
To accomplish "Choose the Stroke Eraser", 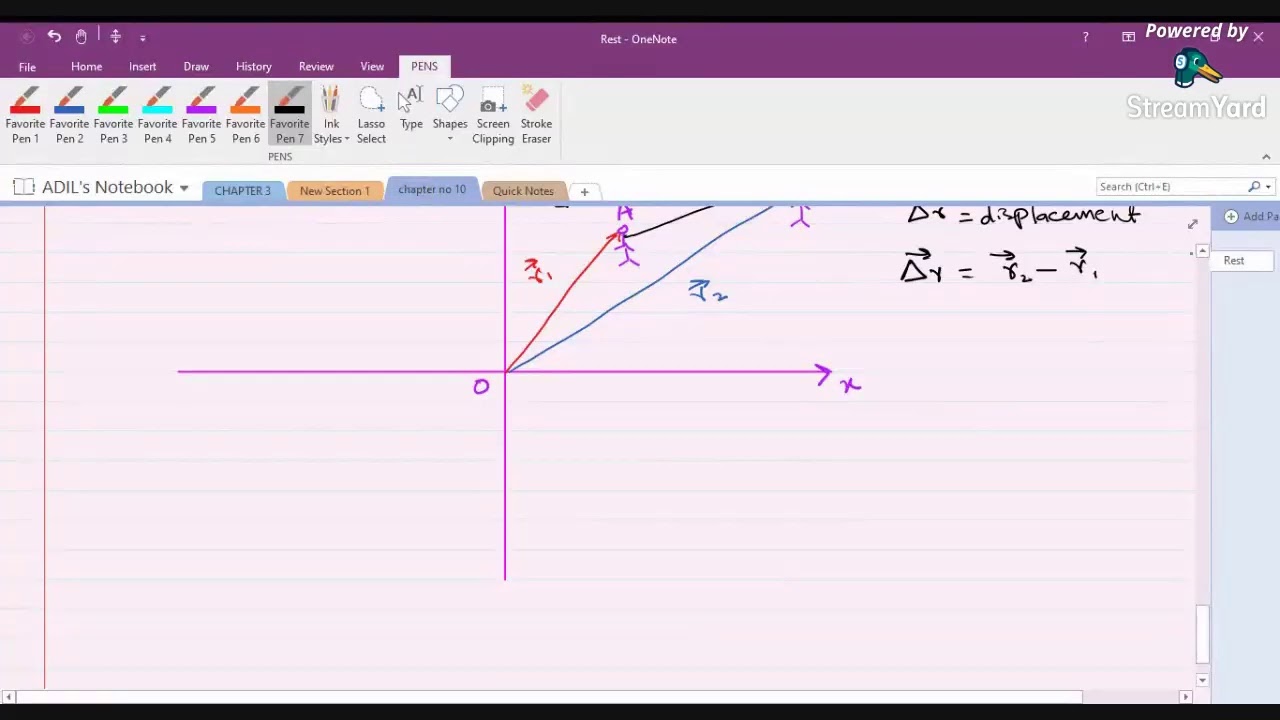I will pos(536,116).
